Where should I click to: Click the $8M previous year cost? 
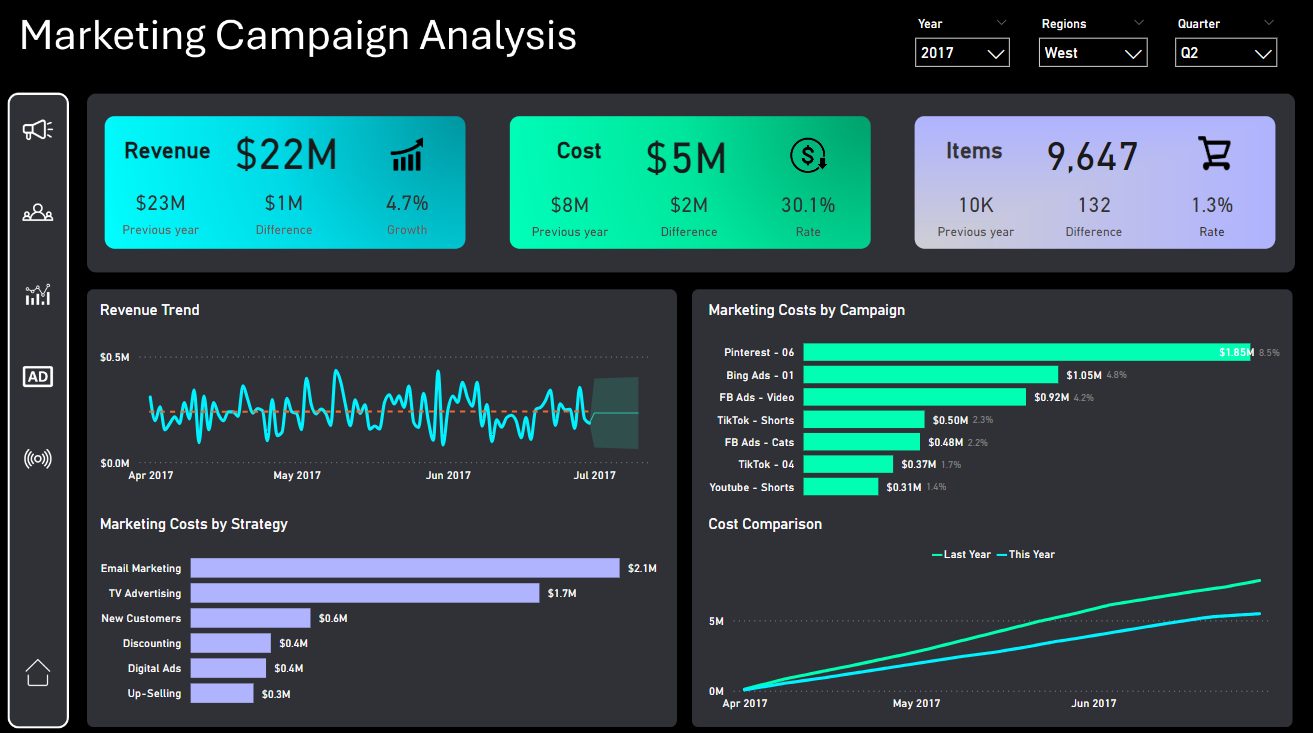pyautogui.click(x=570, y=205)
